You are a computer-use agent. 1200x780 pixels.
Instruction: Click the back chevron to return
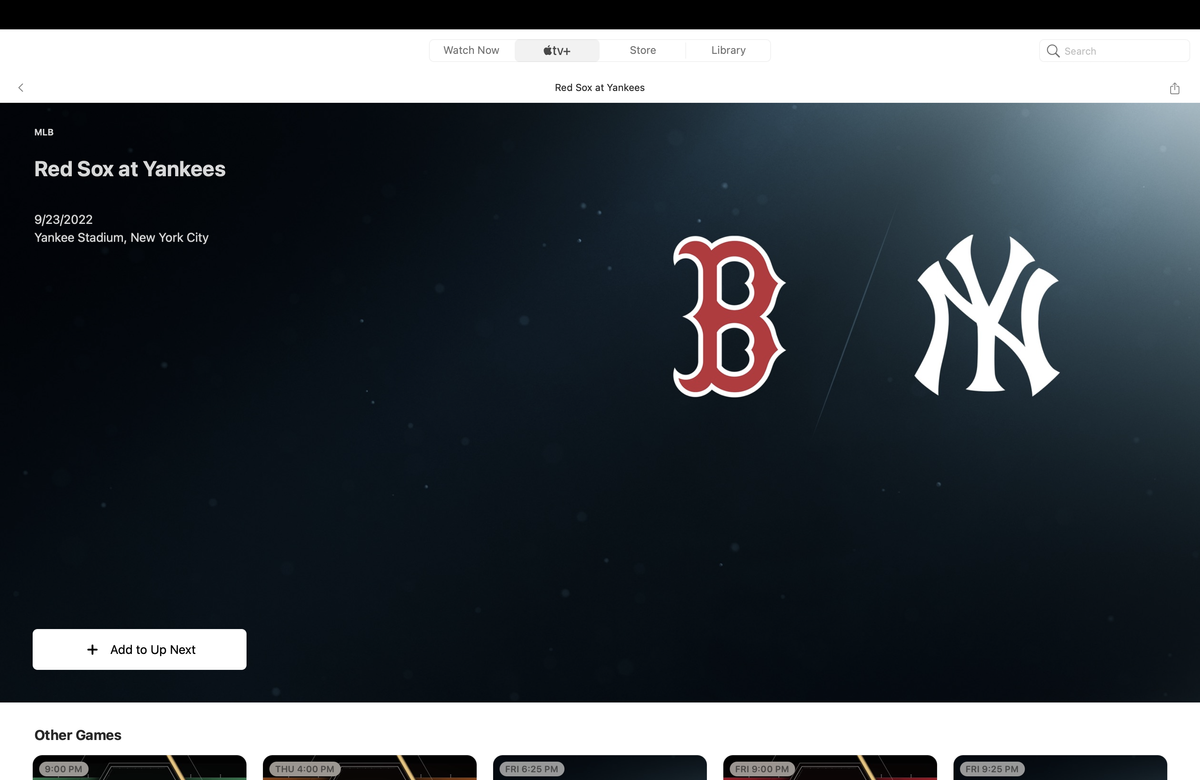coord(20,88)
